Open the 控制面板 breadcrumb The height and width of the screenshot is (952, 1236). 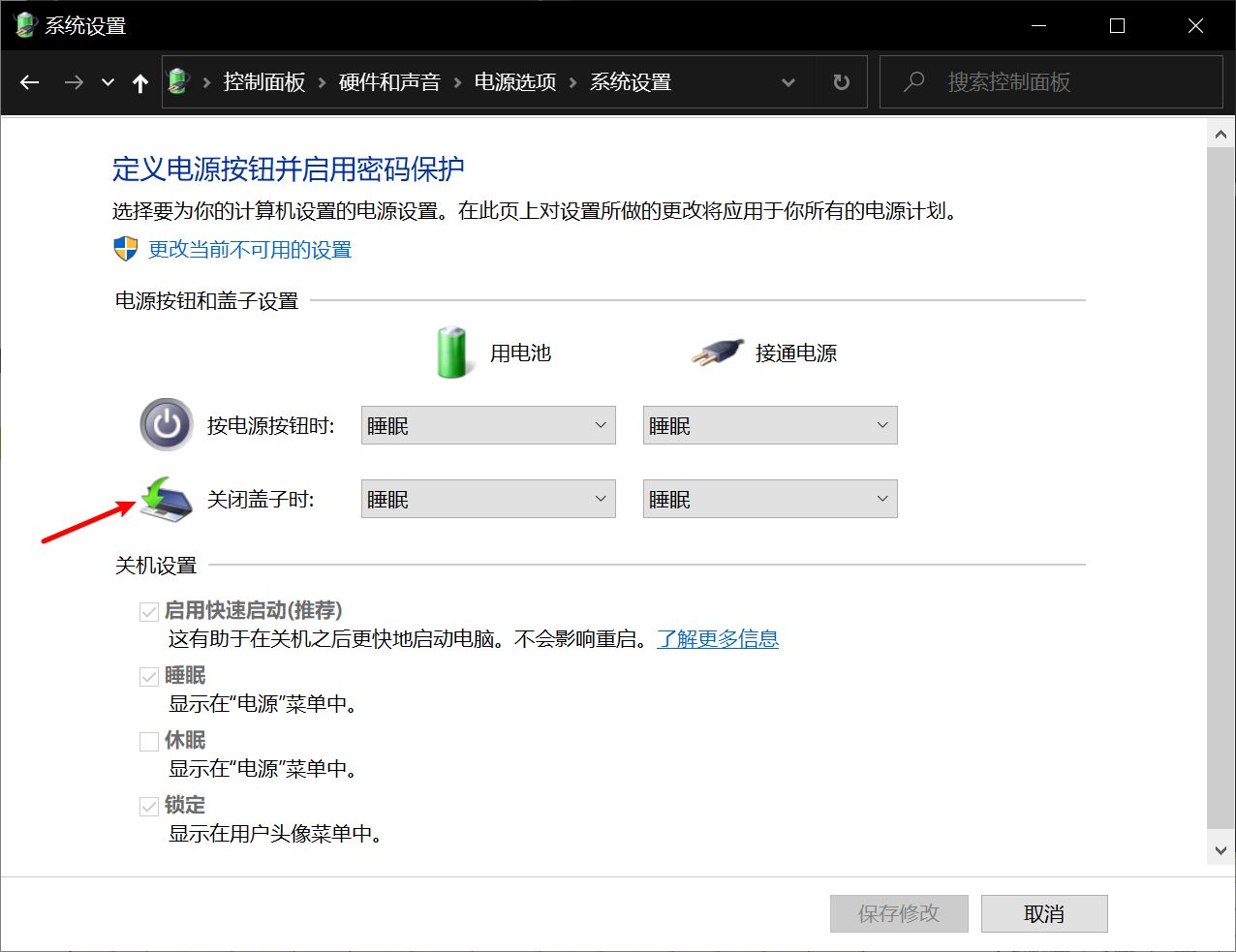tap(263, 82)
